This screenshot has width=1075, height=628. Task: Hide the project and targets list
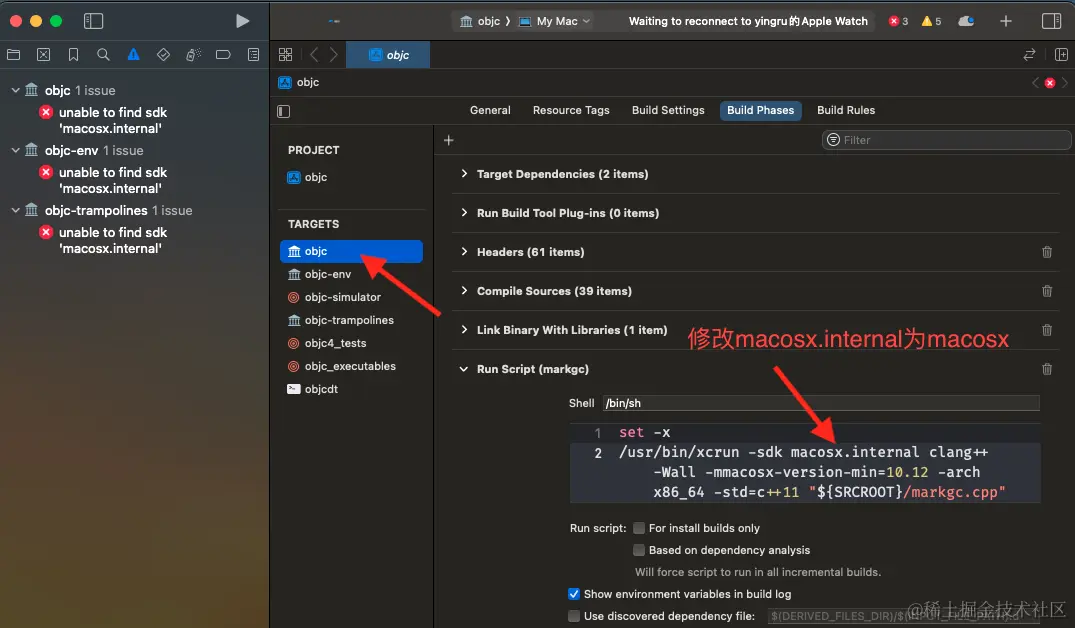pos(284,111)
